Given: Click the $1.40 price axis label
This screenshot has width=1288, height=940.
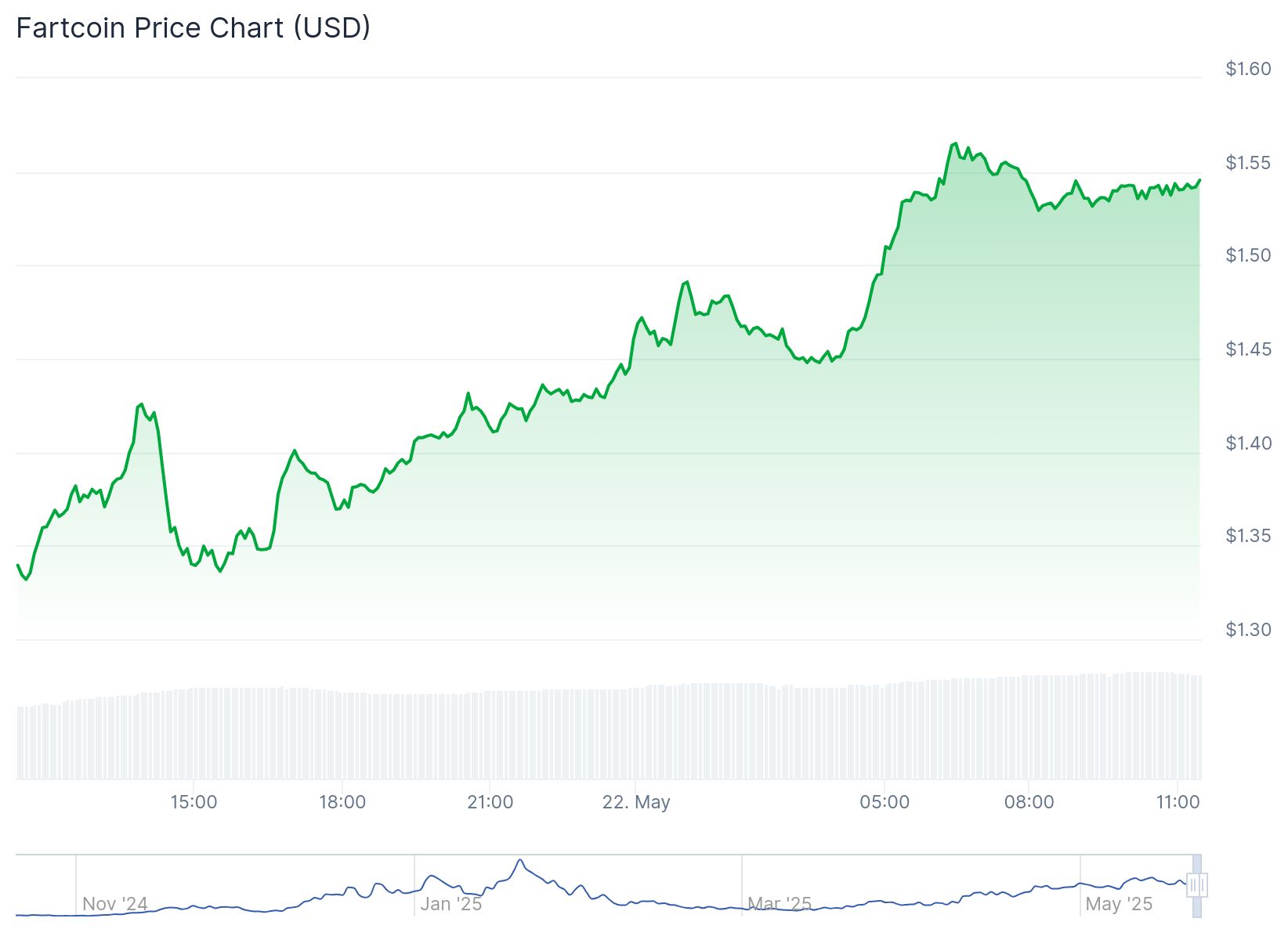Looking at the screenshot, I should tap(1248, 443).
